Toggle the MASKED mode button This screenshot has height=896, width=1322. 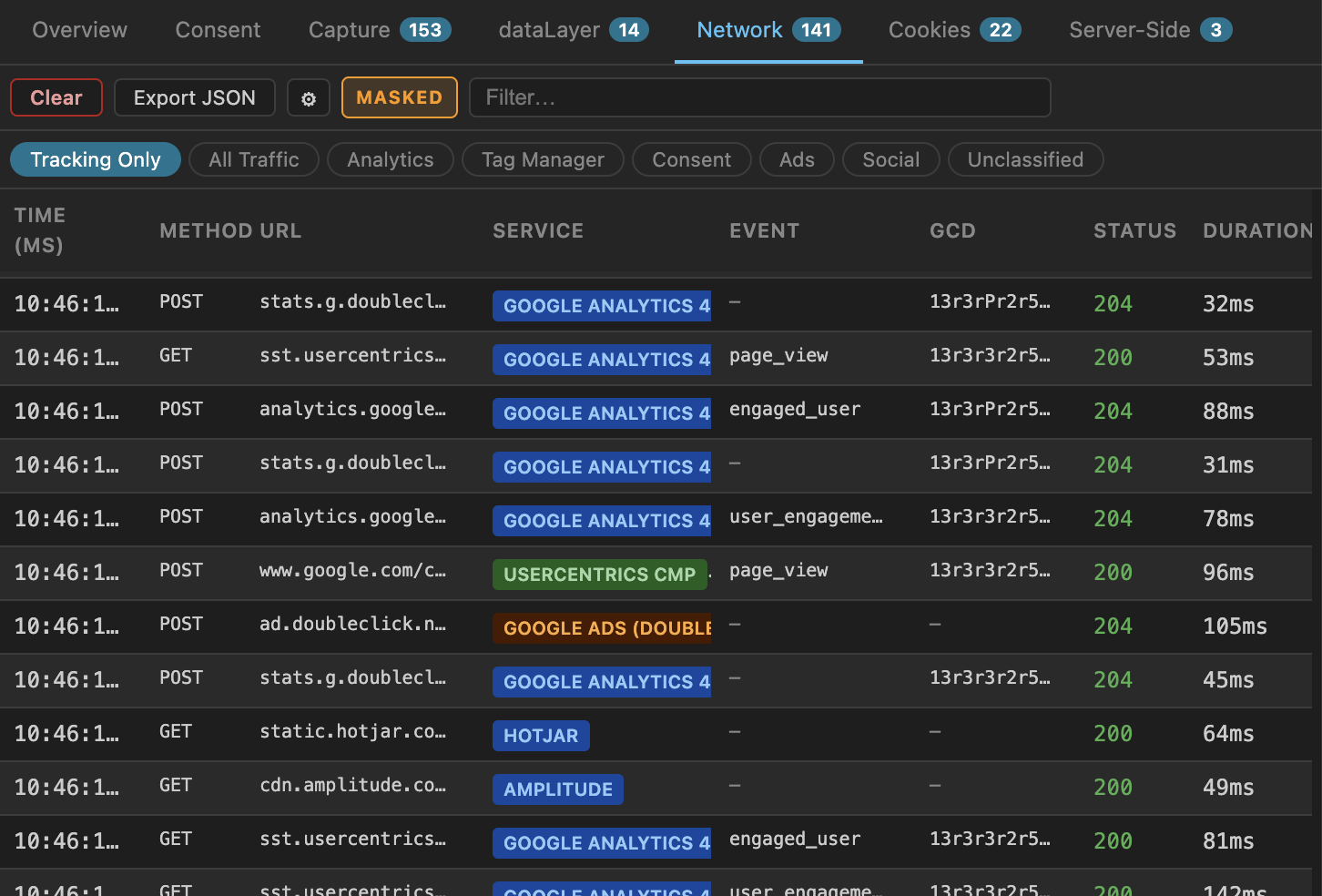400,97
